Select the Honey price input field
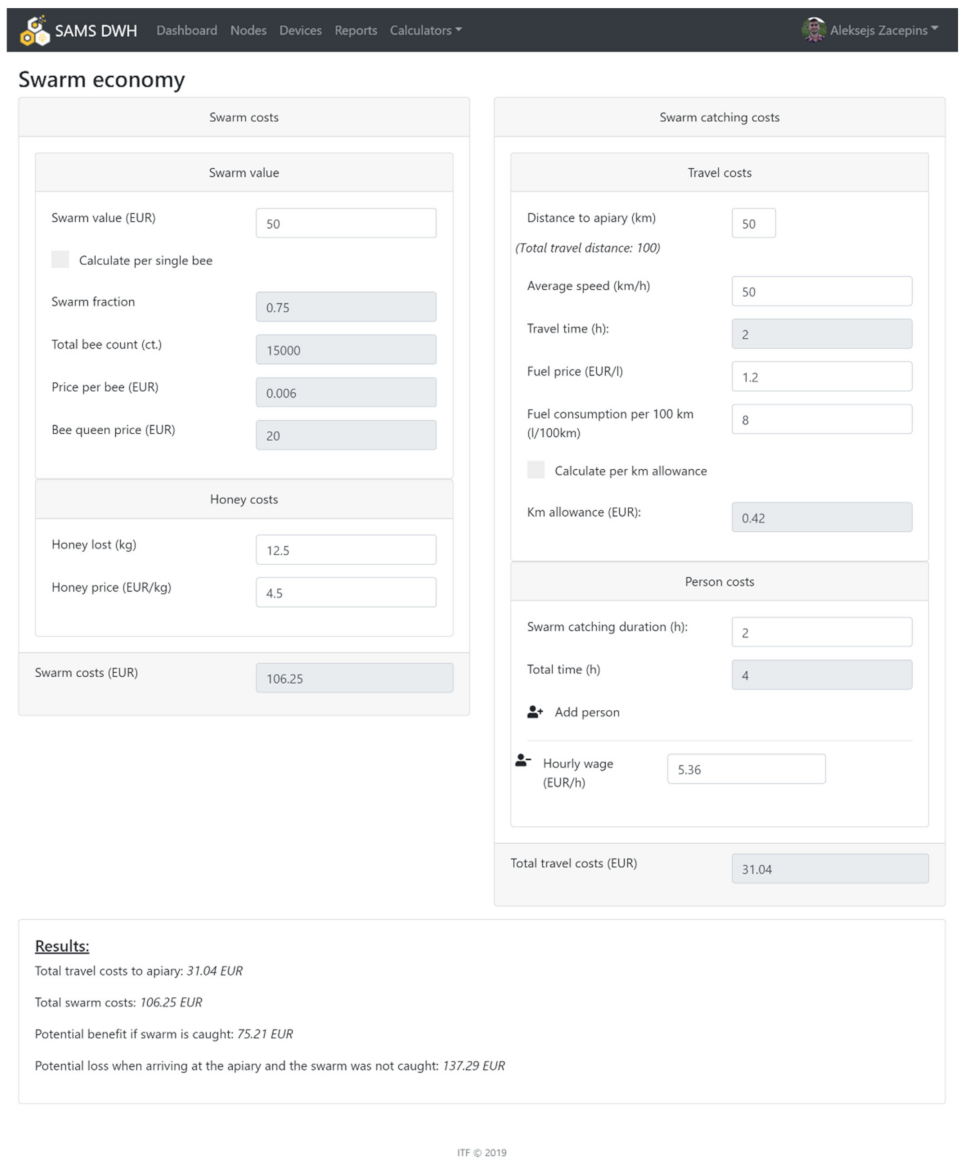Image resolution: width=965 pixels, height=1161 pixels. [346, 592]
